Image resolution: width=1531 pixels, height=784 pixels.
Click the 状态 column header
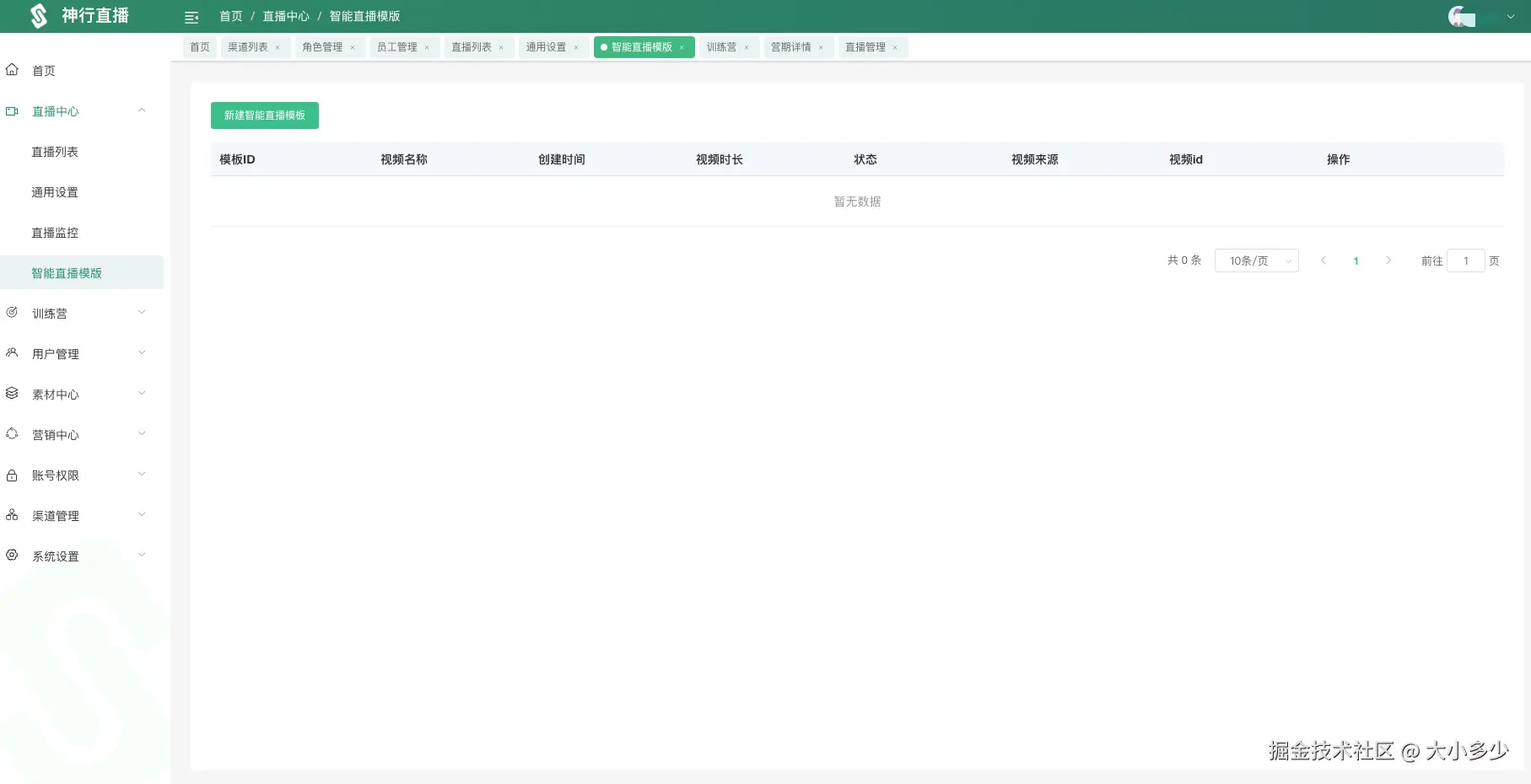(x=865, y=159)
